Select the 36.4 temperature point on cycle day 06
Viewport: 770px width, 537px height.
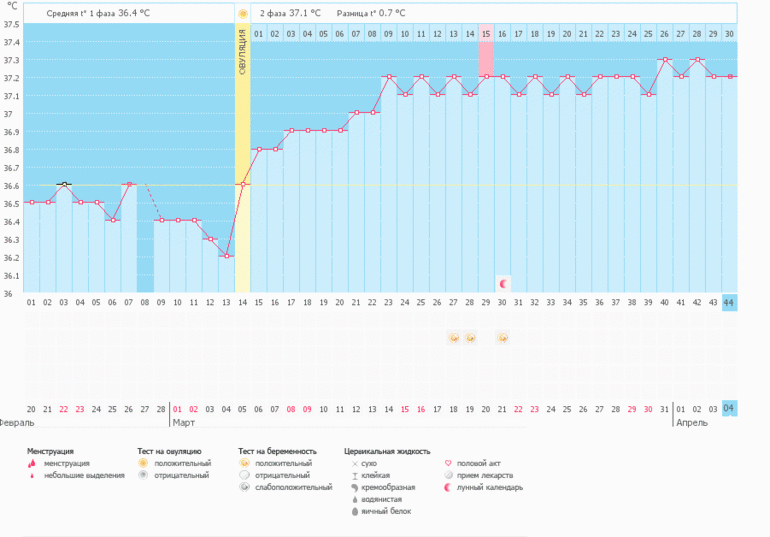click(113, 220)
